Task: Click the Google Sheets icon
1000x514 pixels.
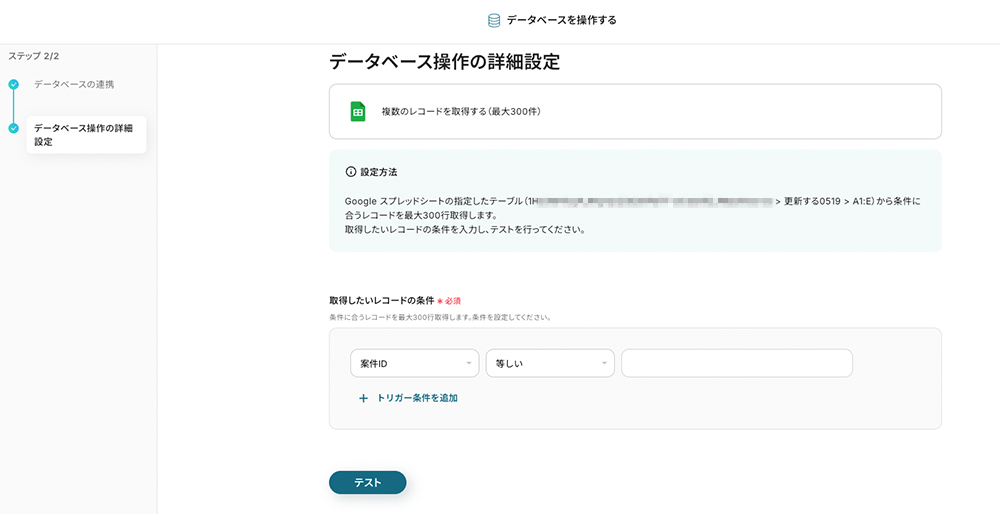Action: pos(358,111)
